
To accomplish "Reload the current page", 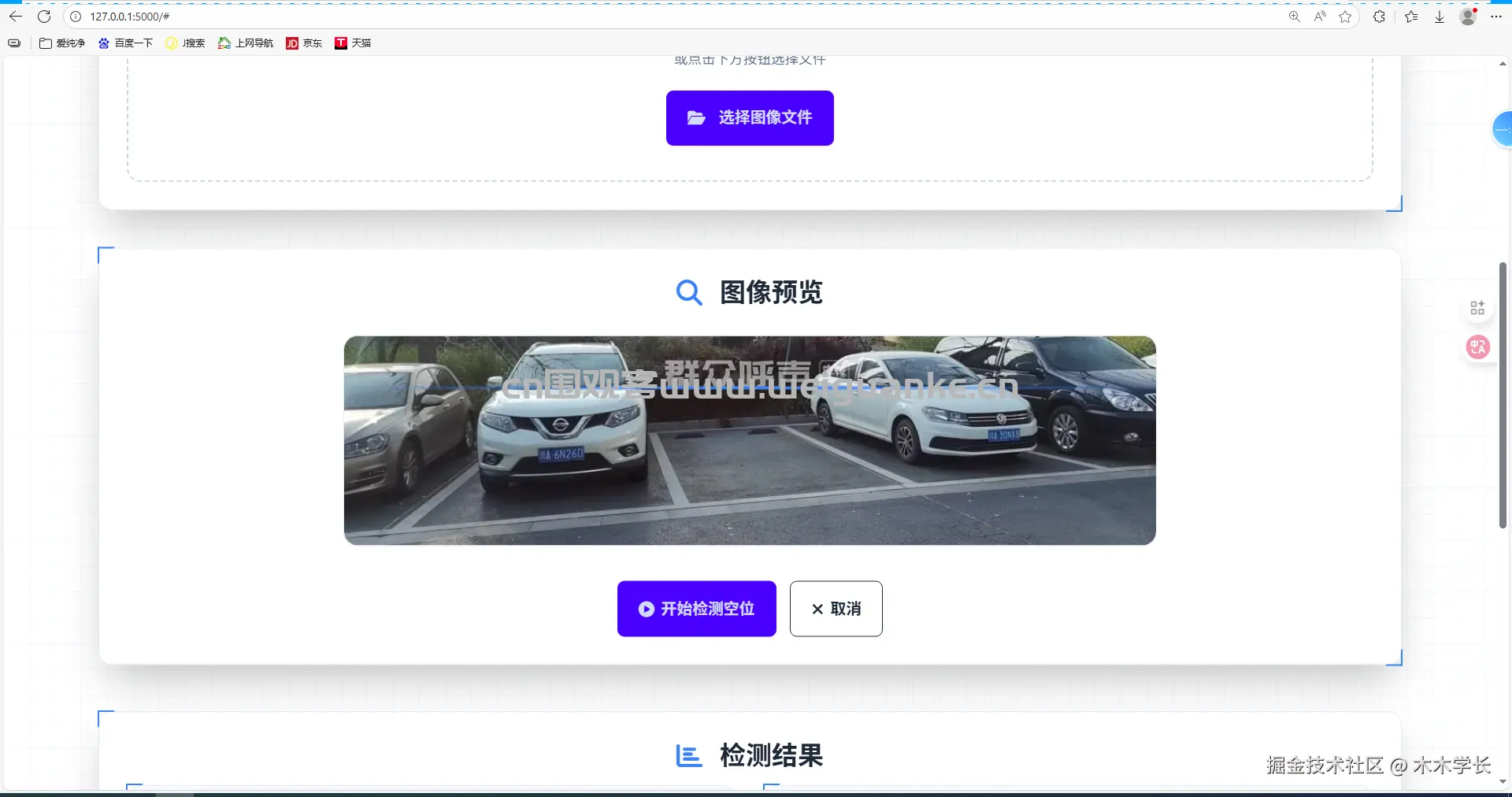I will (x=44, y=17).
